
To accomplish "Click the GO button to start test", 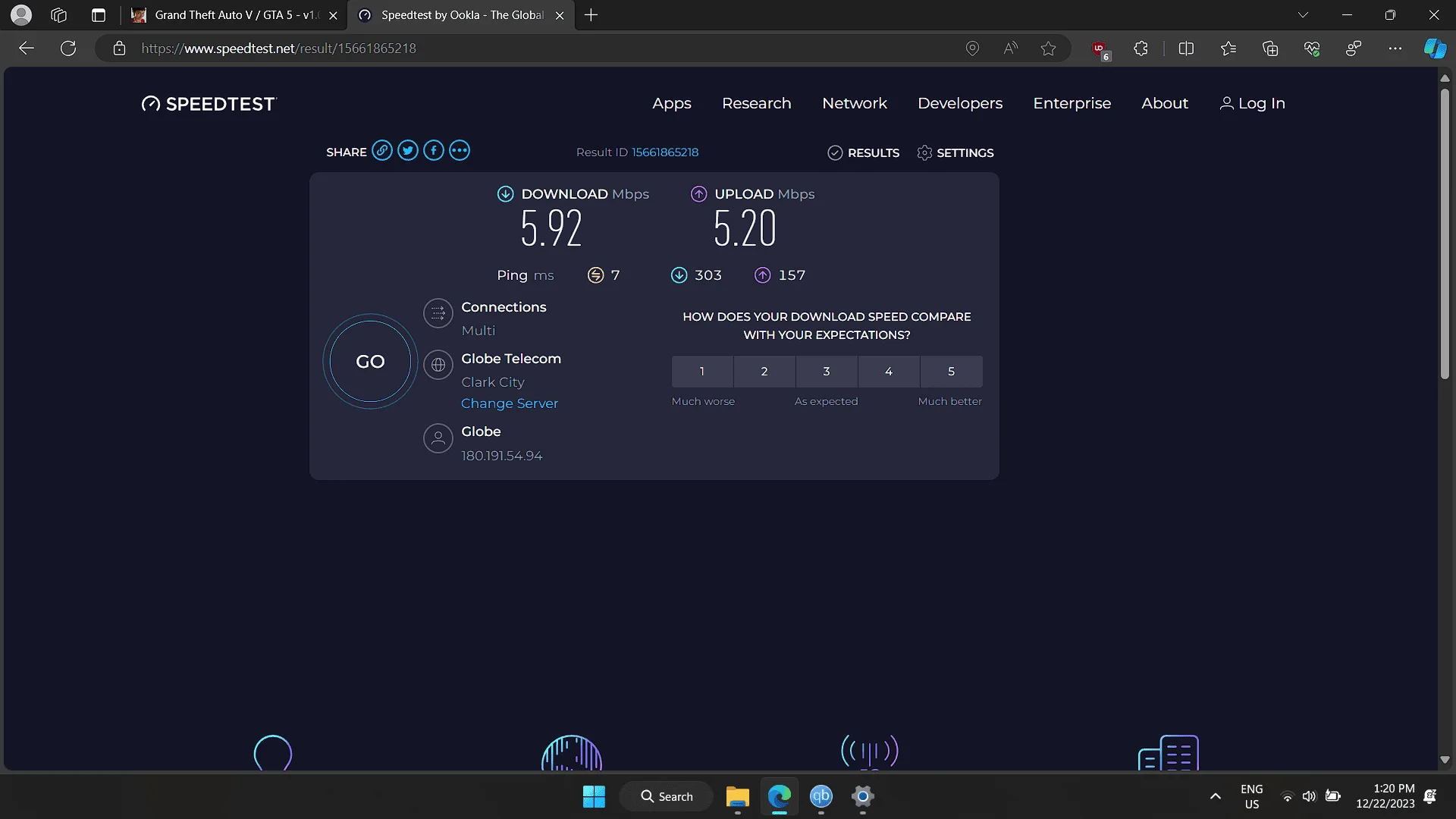I will [370, 362].
